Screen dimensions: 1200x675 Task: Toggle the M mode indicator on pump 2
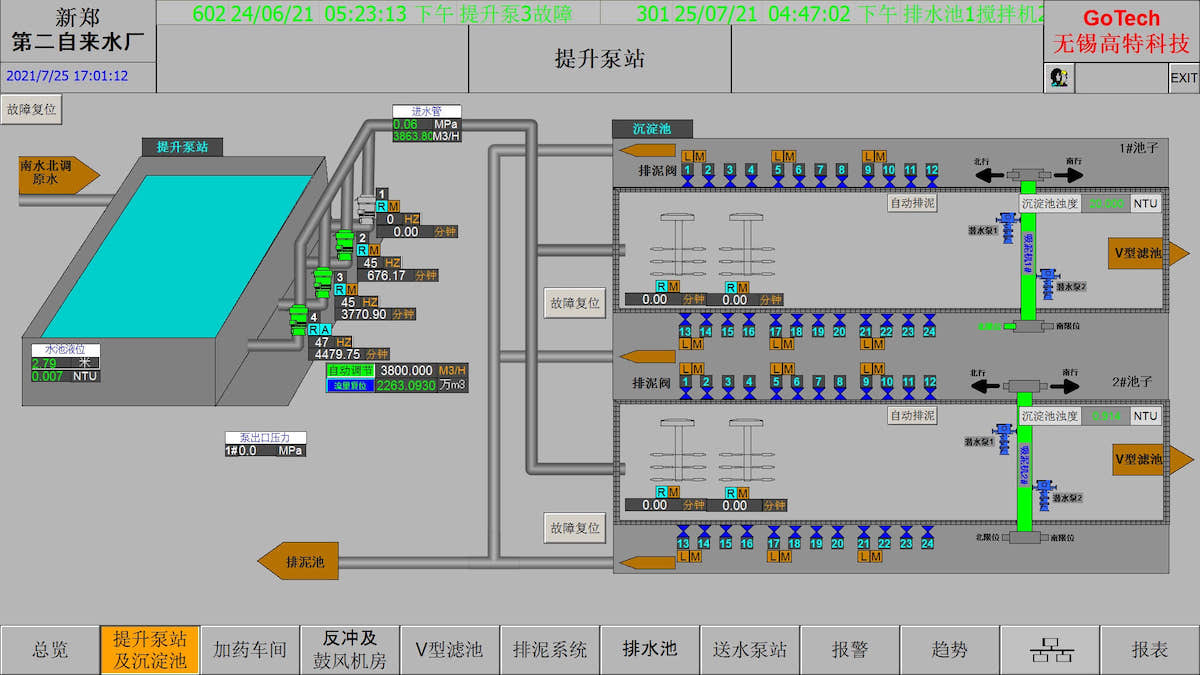coord(374,250)
